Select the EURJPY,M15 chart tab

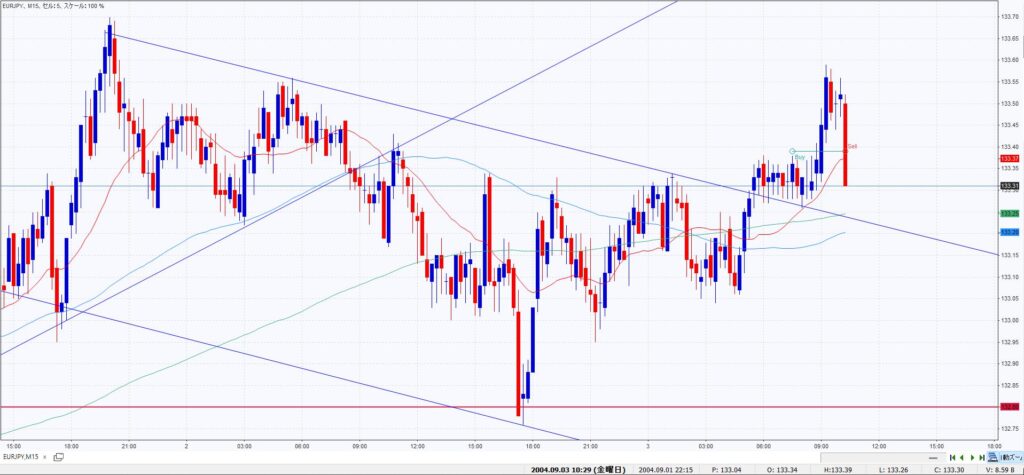[22, 457]
